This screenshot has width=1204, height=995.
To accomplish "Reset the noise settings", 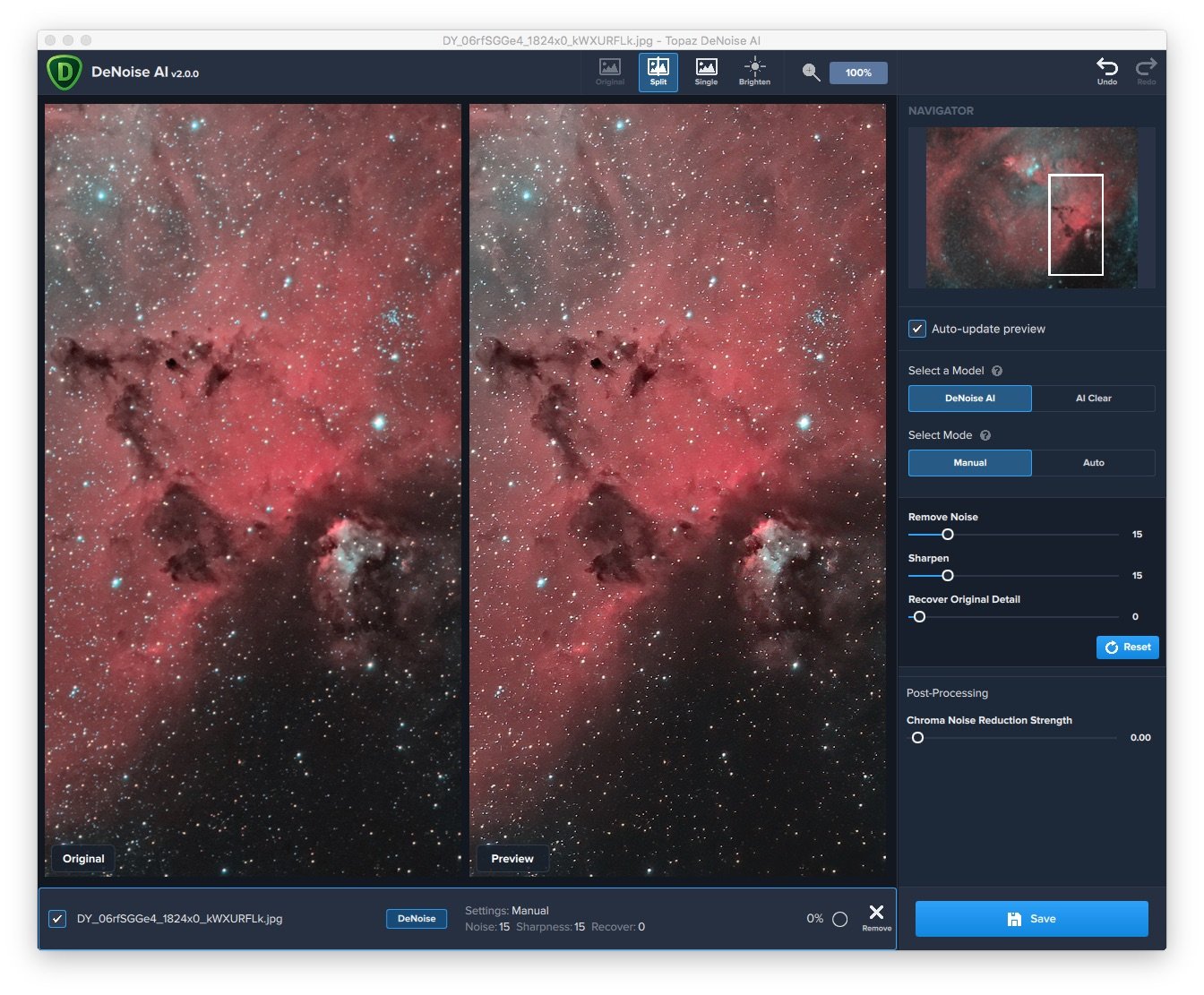I will (x=1128, y=648).
